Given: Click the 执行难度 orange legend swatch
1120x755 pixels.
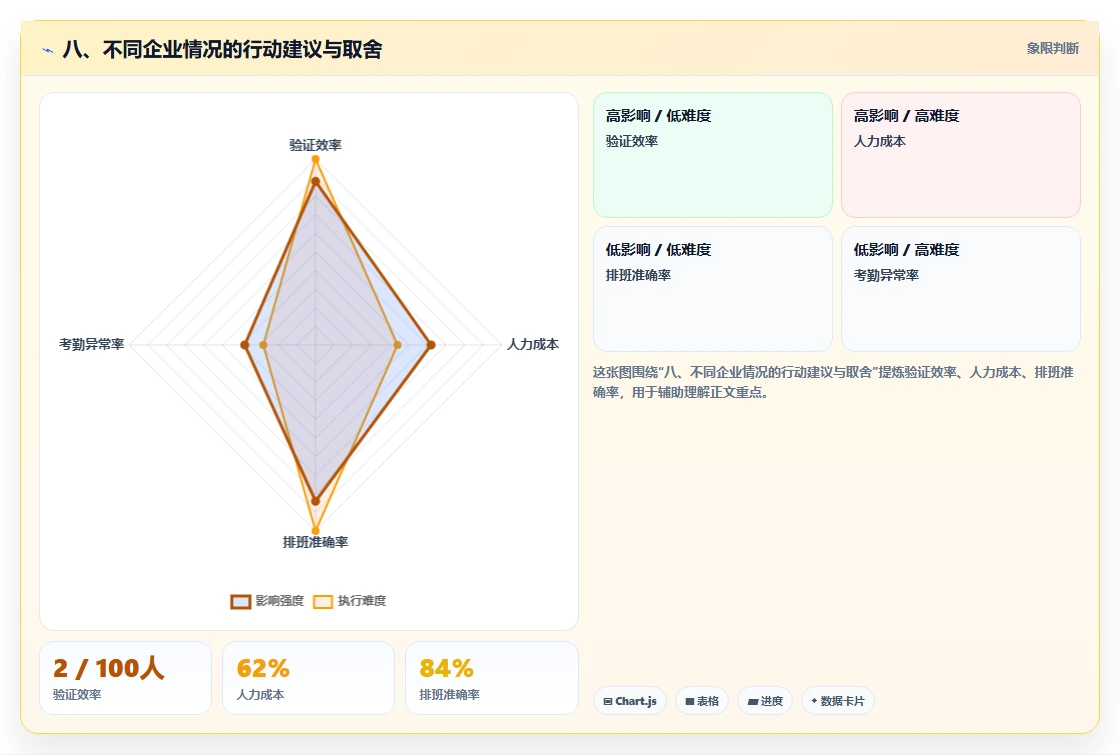Looking at the screenshot, I should point(323,601).
